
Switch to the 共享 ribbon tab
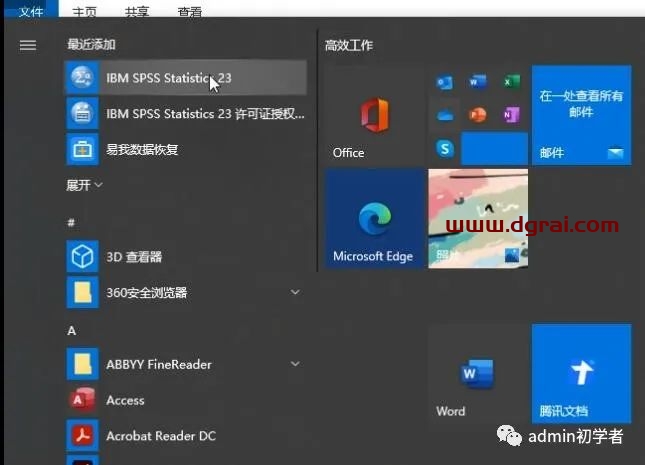click(x=137, y=12)
